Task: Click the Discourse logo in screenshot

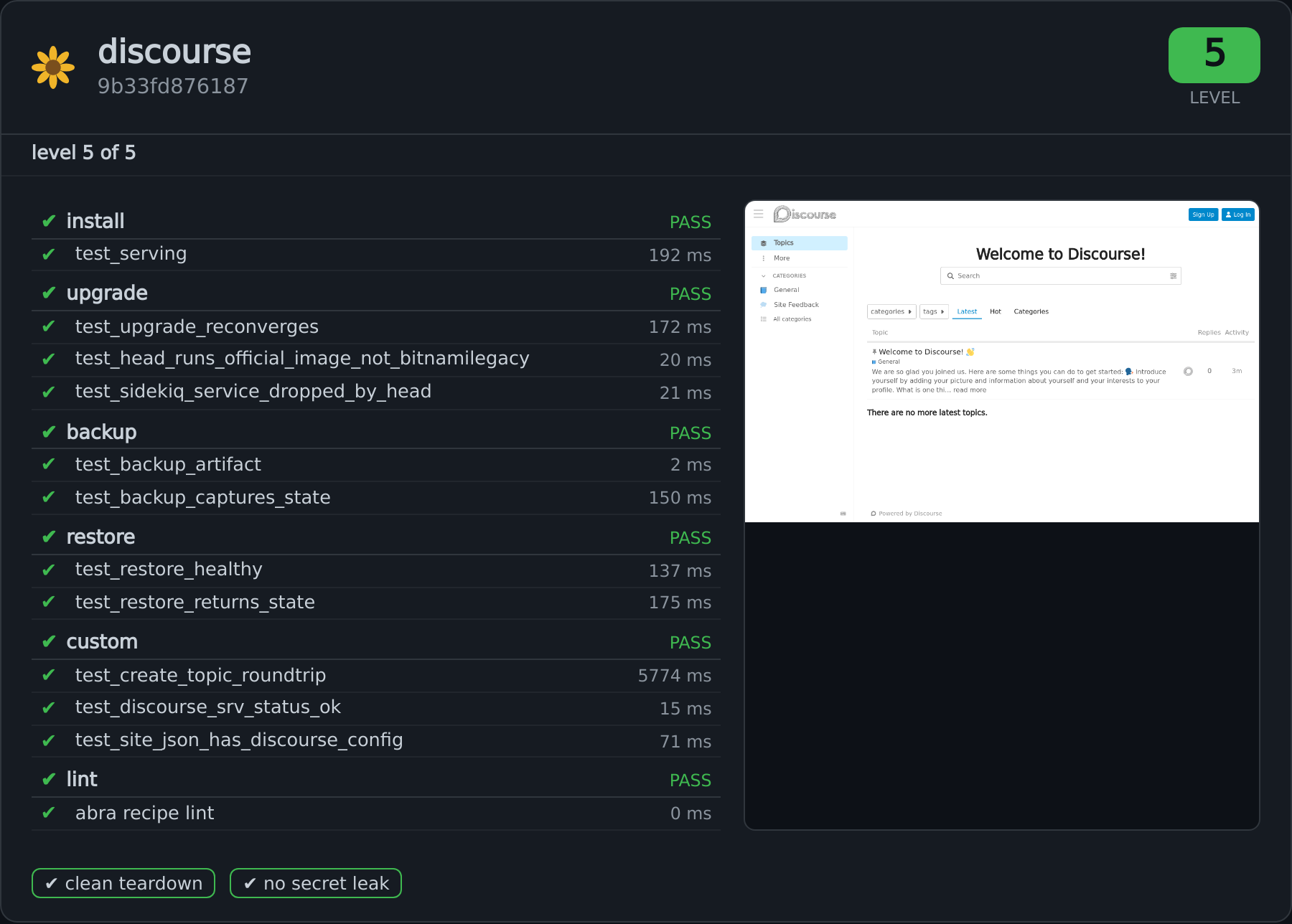Action: [x=805, y=214]
